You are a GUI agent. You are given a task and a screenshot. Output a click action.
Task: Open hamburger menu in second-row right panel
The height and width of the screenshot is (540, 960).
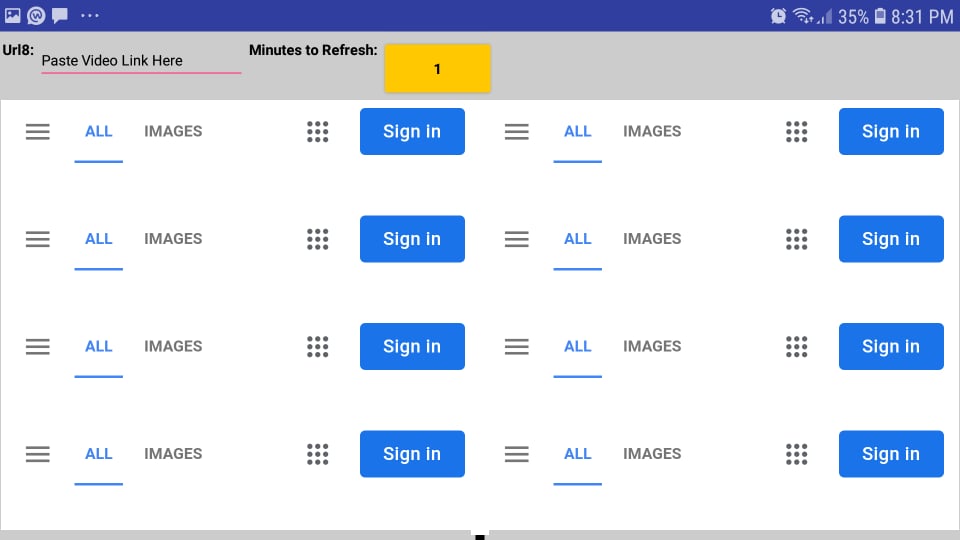tap(517, 239)
